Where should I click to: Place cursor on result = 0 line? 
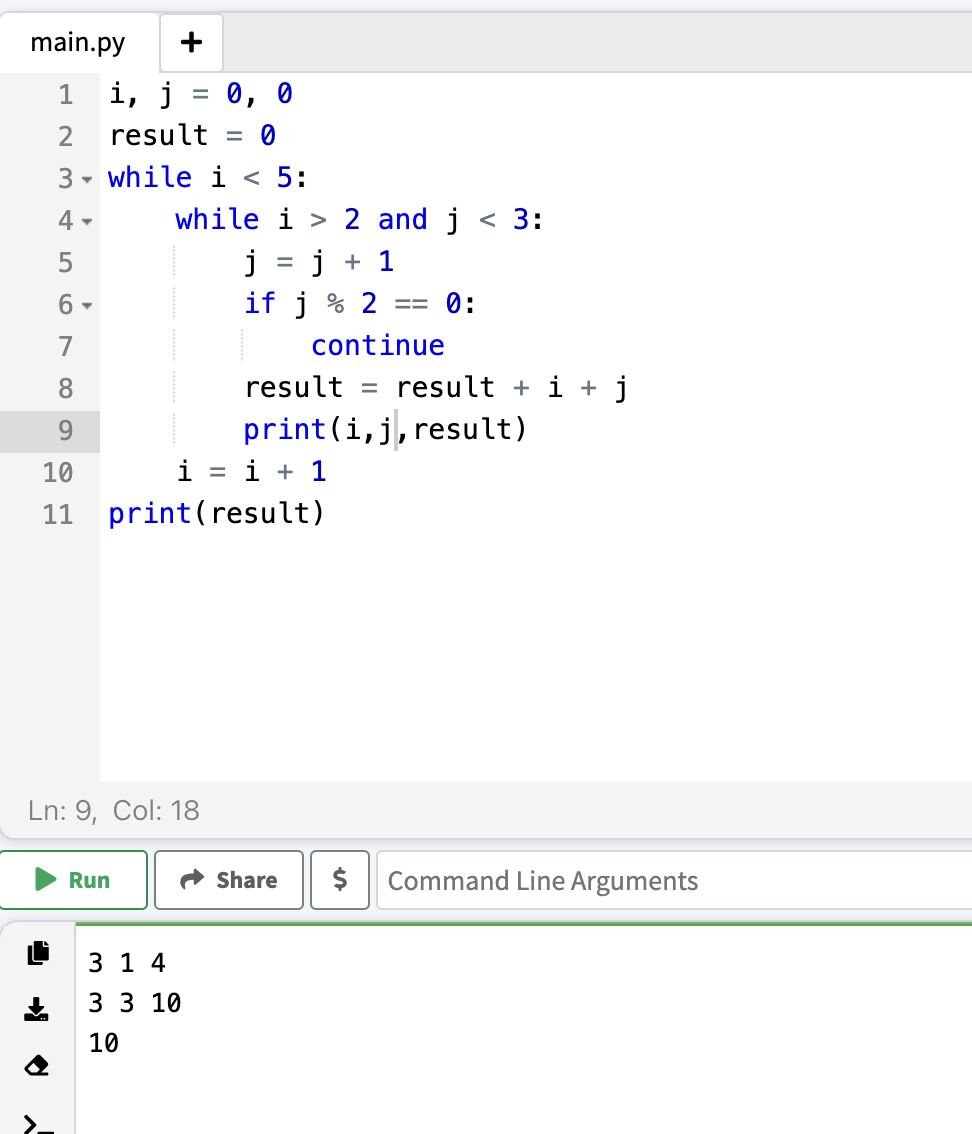(x=192, y=136)
